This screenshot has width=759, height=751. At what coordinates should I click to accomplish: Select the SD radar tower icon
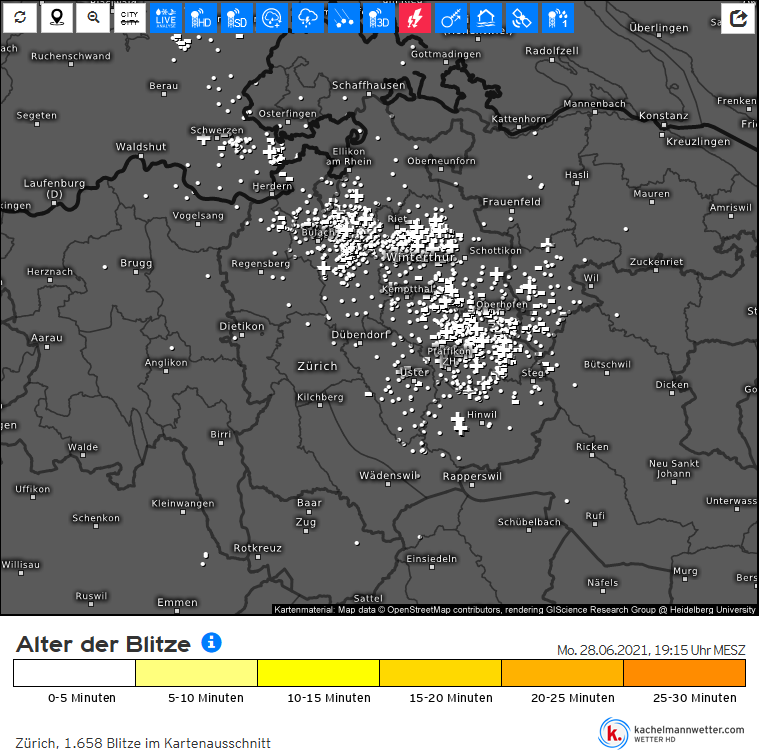[237, 18]
